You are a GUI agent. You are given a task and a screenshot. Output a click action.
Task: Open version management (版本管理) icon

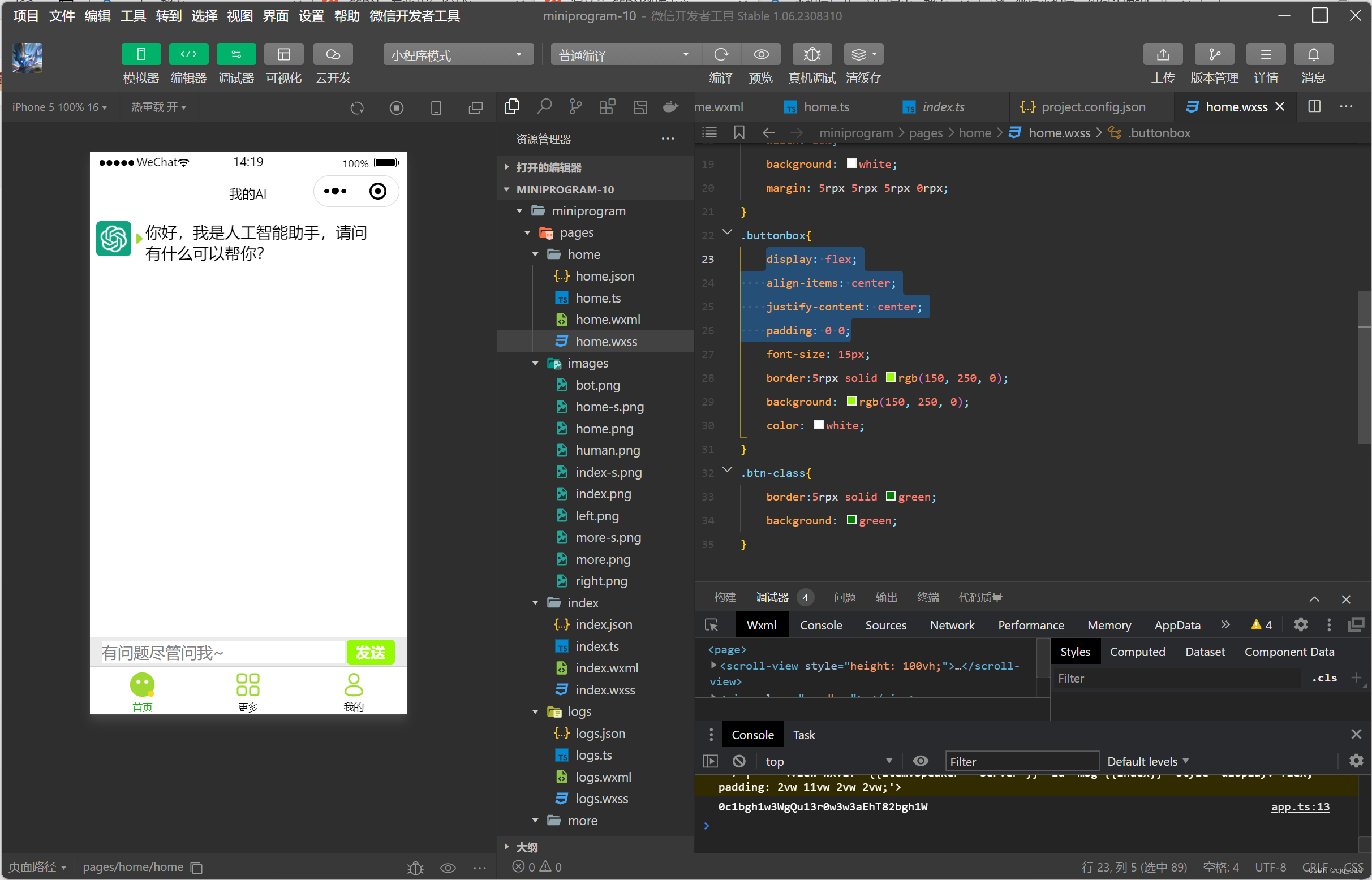click(x=1214, y=55)
